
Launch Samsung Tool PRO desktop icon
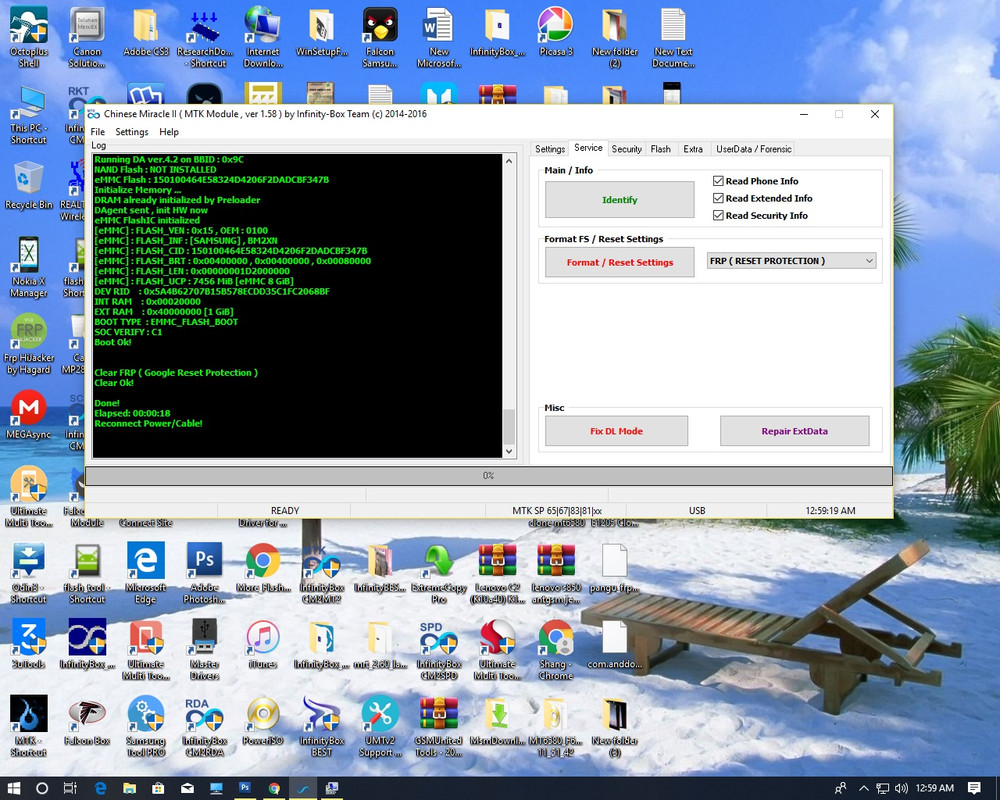145,726
